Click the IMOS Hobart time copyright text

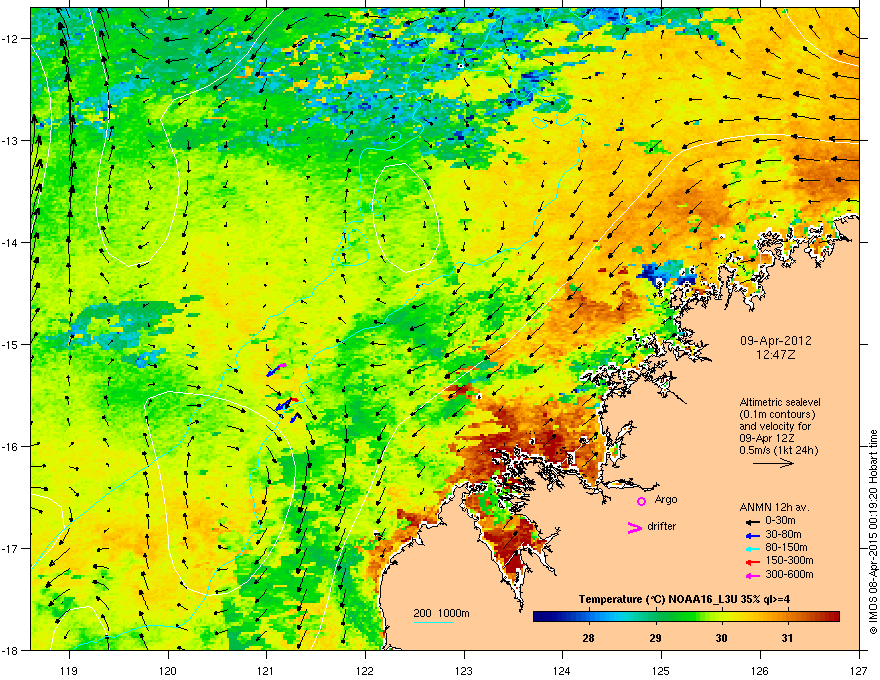pos(873,533)
